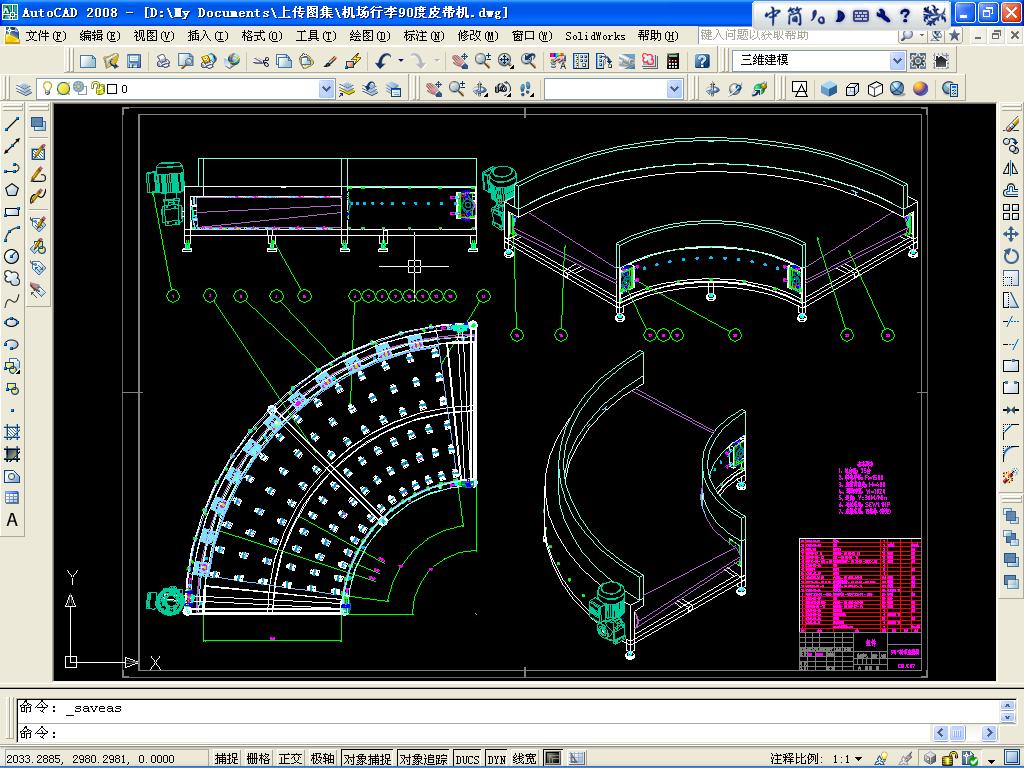Toggle 正交 ortho mode
Screen dimensions: 1024x768
click(290, 759)
